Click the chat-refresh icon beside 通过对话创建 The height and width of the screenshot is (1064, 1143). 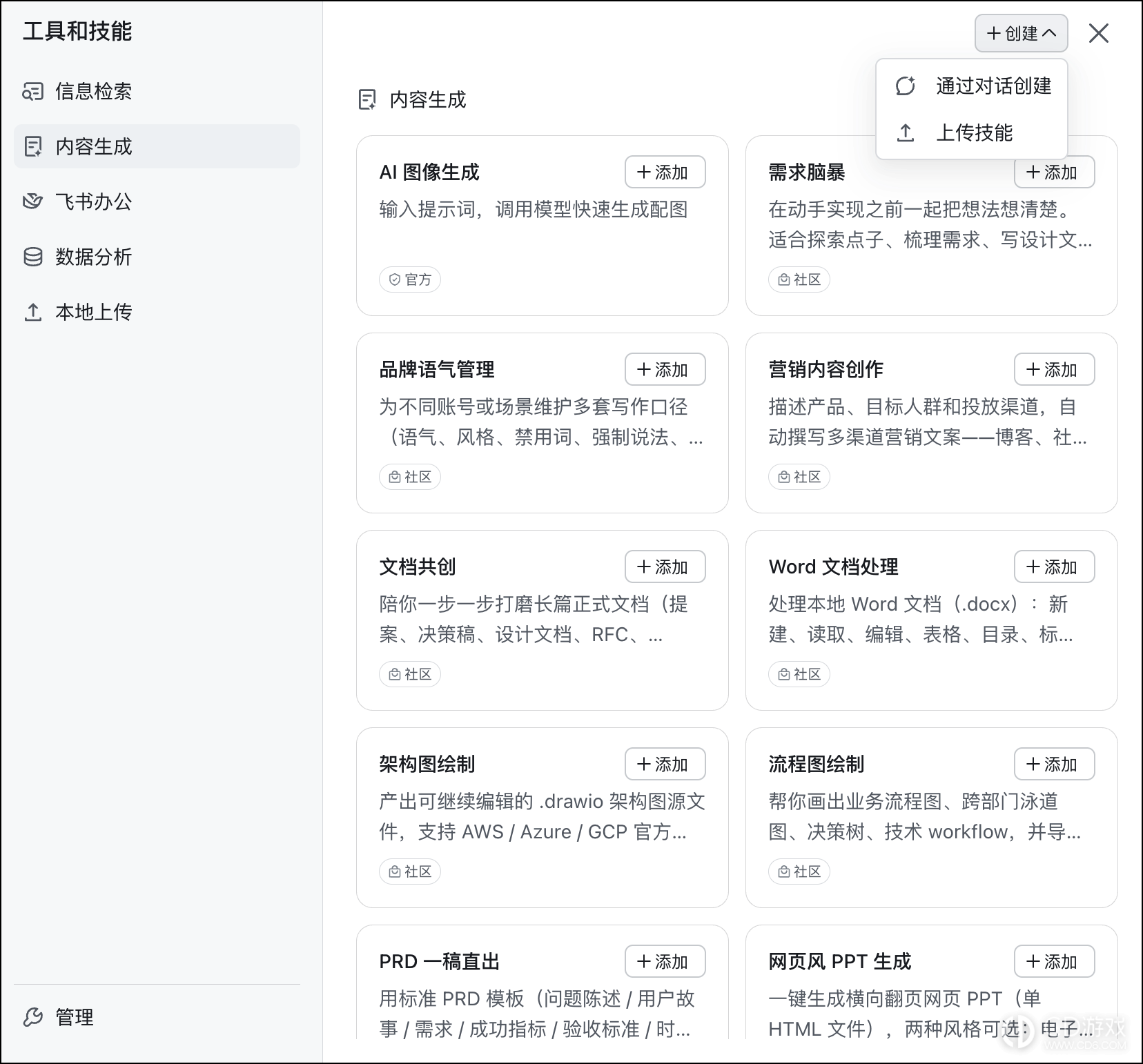[x=906, y=86]
